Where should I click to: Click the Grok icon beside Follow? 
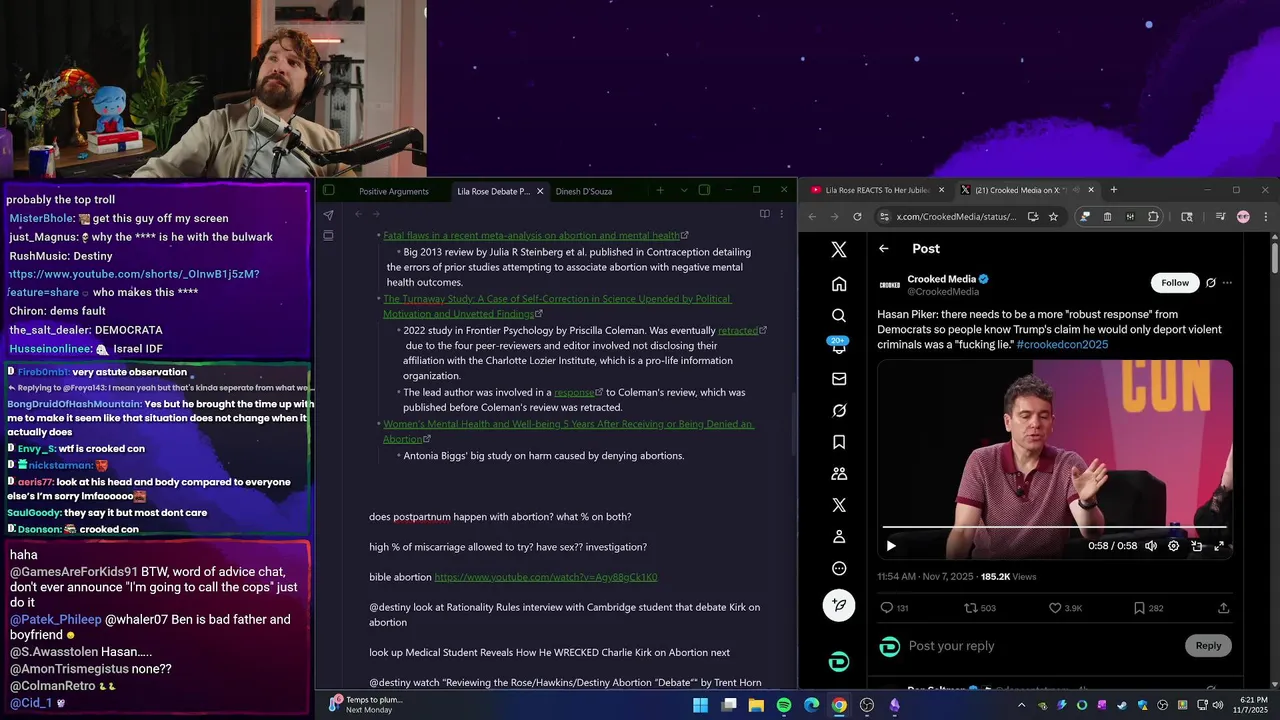point(1210,283)
